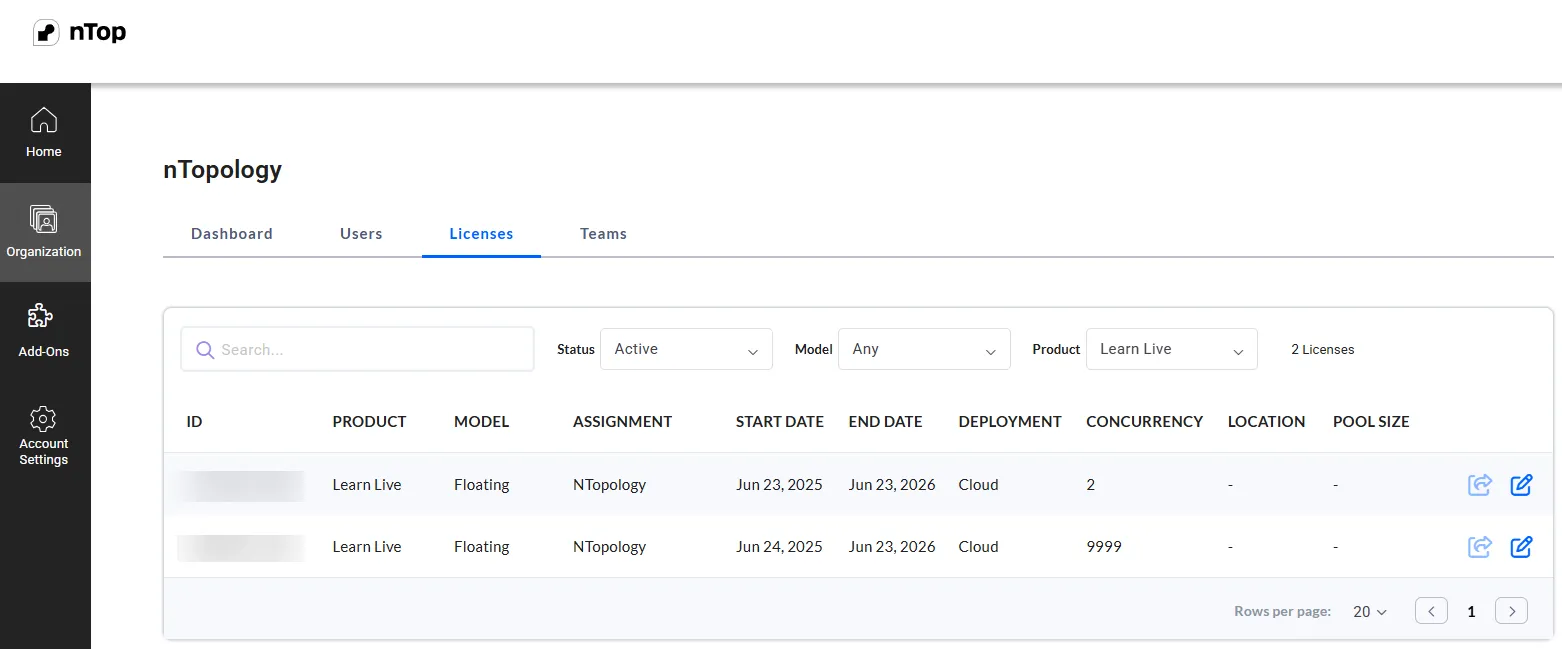
Task: Click the nTop logo icon
Action: click(x=46, y=33)
